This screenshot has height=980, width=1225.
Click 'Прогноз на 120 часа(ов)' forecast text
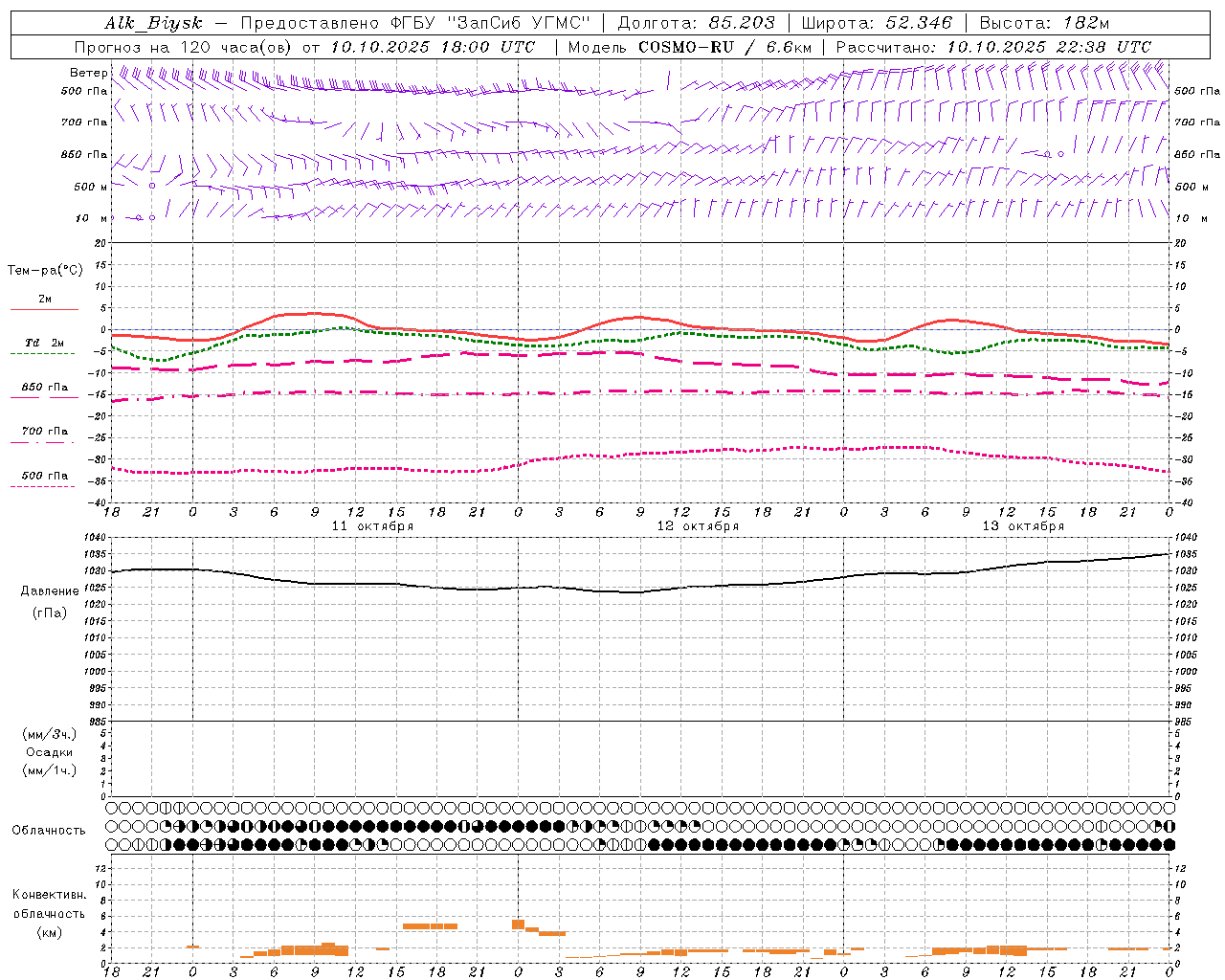click(x=185, y=47)
